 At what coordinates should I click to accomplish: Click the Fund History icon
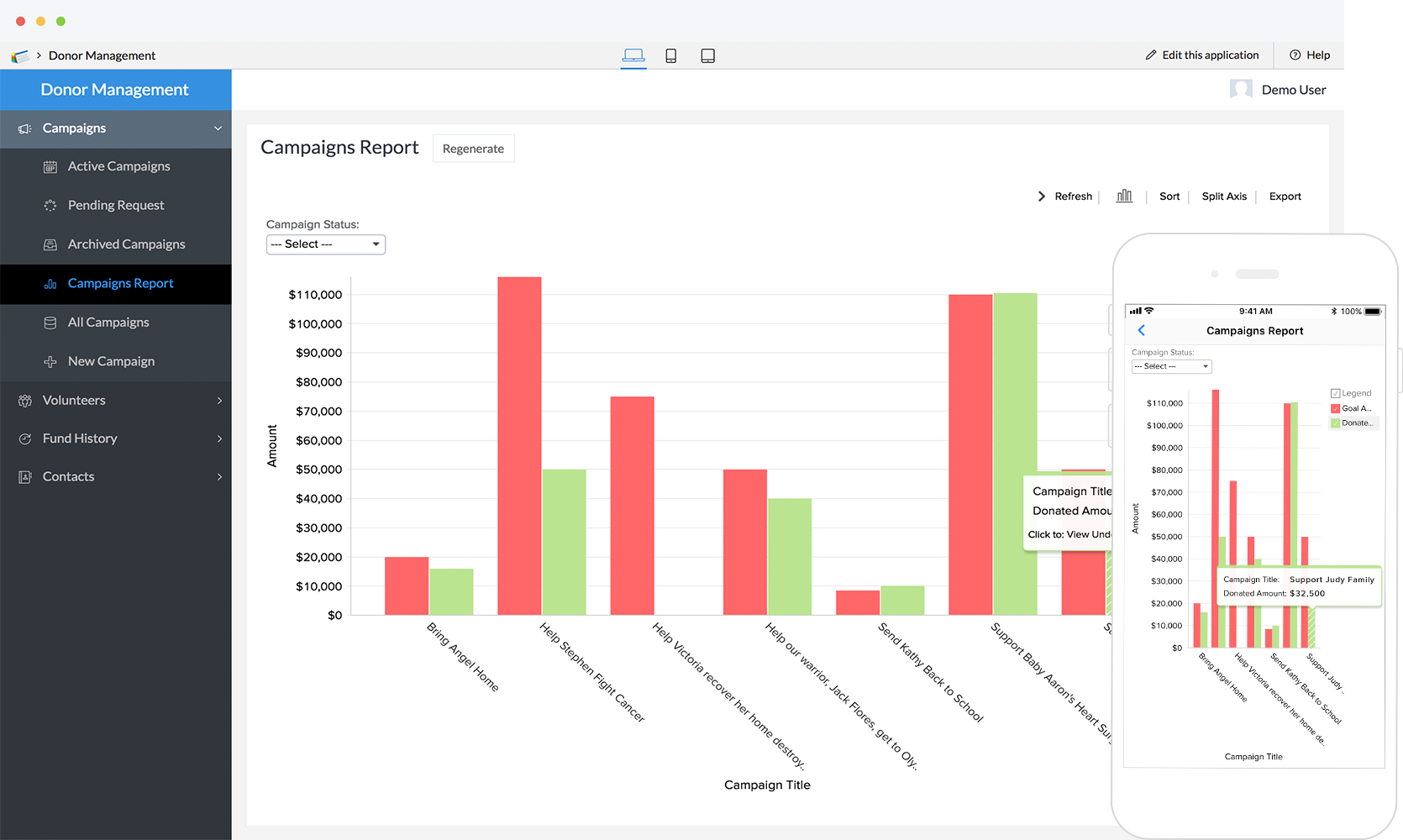coord(25,438)
